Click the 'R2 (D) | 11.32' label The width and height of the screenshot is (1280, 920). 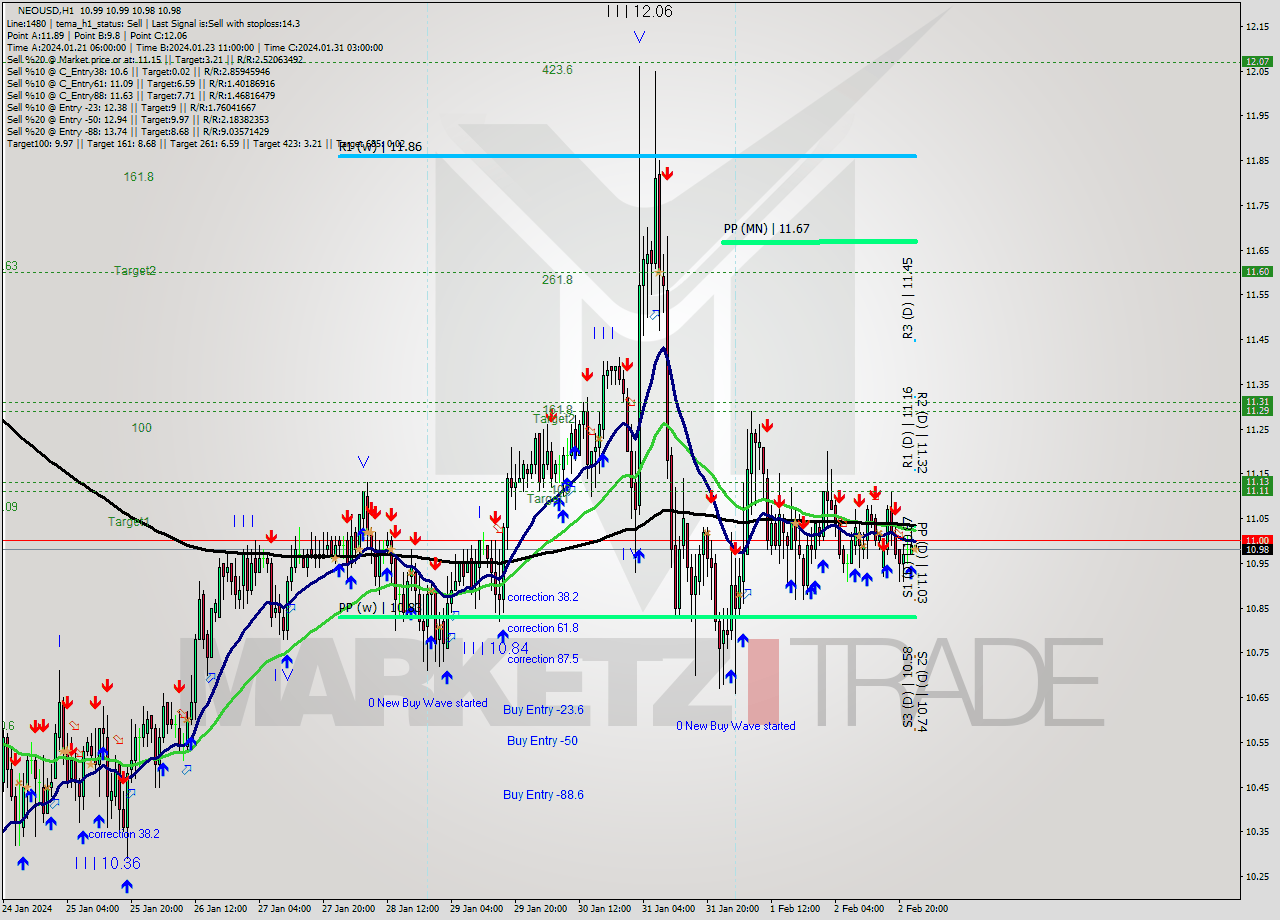pos(922,431)
